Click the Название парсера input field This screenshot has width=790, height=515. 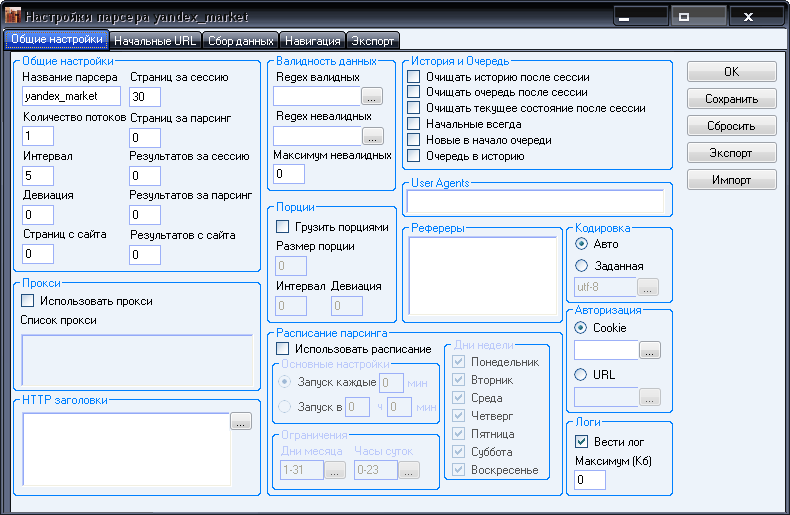click(71, 97)
